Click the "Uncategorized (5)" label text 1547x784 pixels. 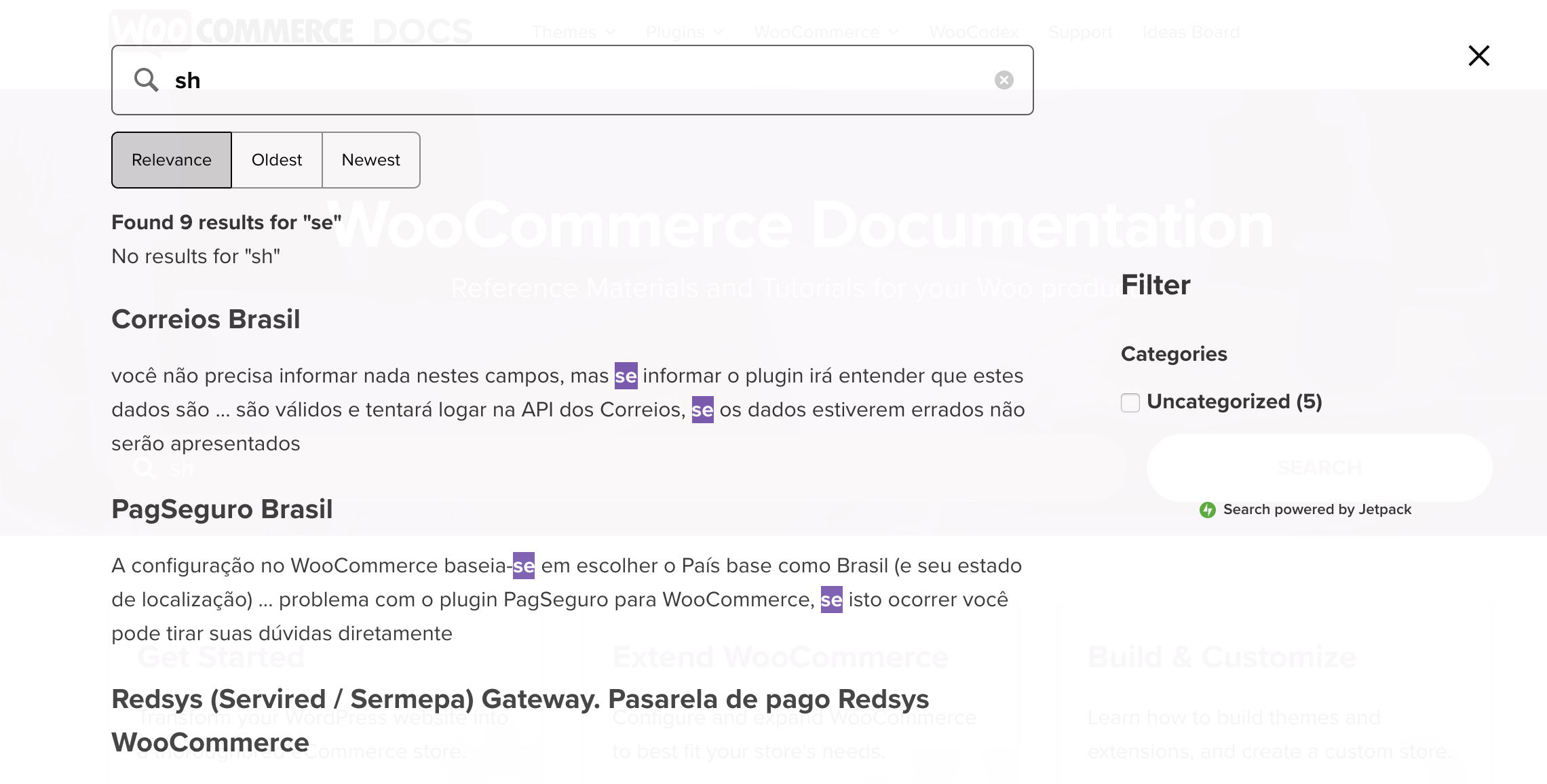1235,401
